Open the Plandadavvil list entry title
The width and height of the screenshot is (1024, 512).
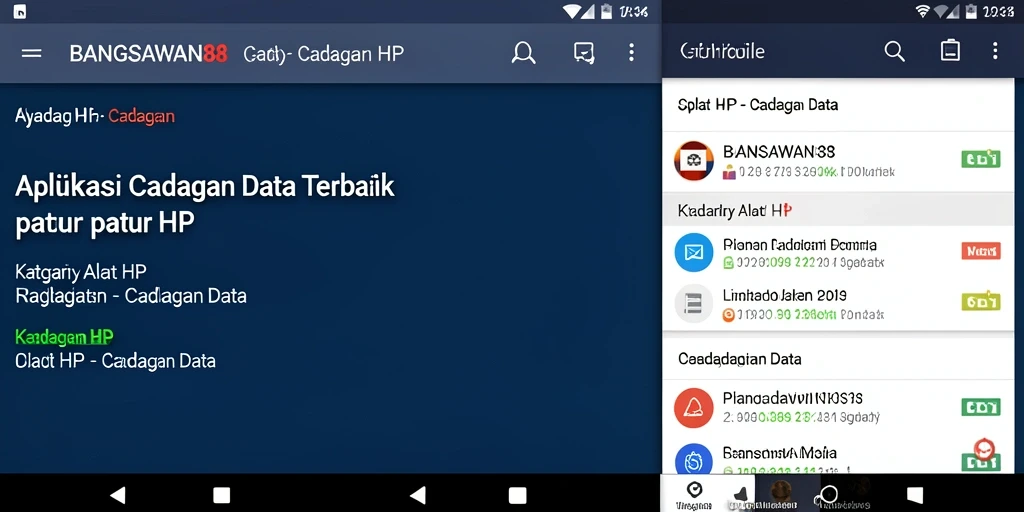tap(792, 398)
